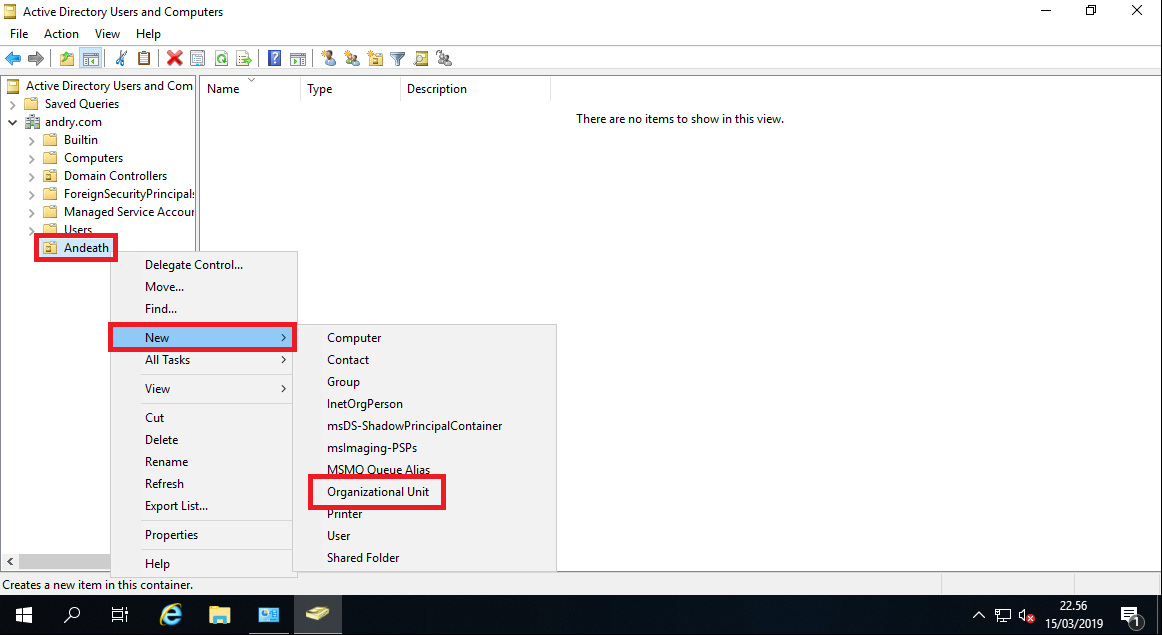Image resolution: width=1162 pixels, height=635 pixels.
Task: Toggle the Show/Hide Action Pane icon
Action: coord(298,59)
